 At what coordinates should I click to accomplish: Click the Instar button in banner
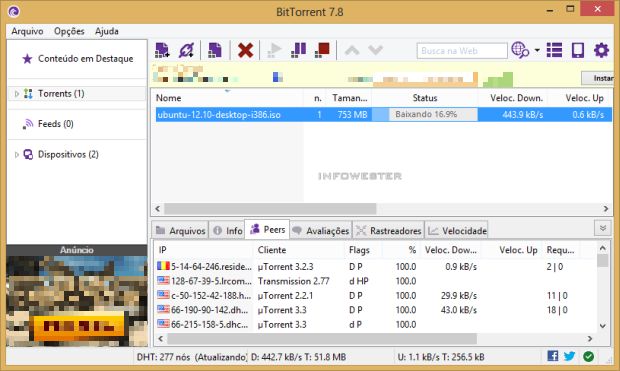[597, 78]
